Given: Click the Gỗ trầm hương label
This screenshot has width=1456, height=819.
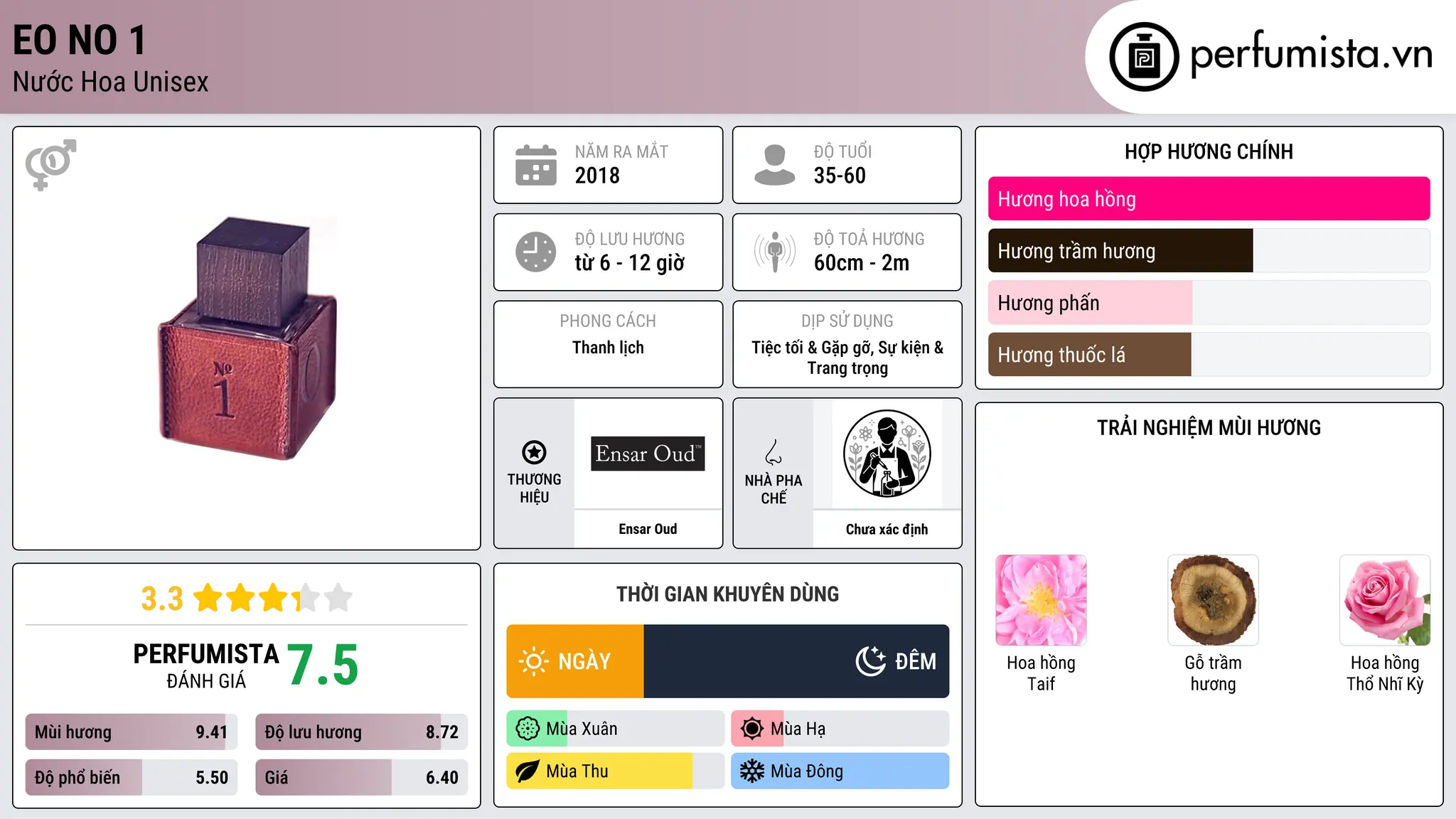Looking at the screenshot, I should tap(1213, 673).
